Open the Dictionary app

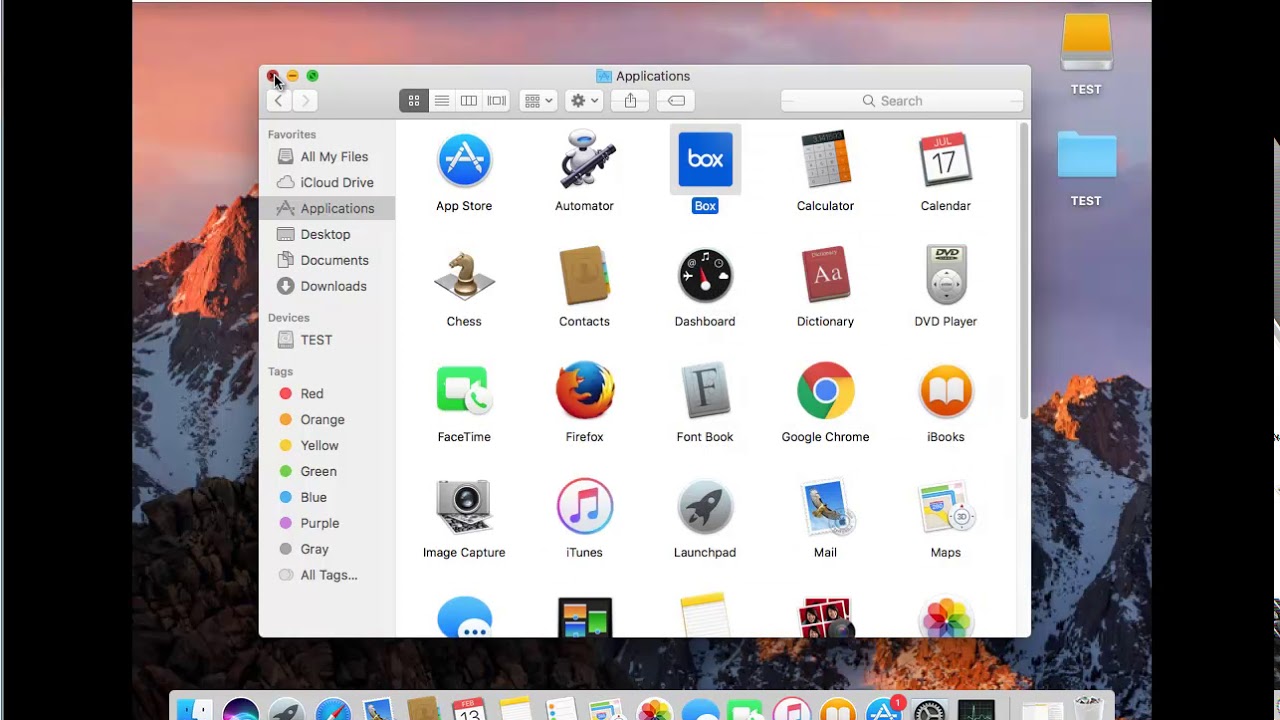825,275
